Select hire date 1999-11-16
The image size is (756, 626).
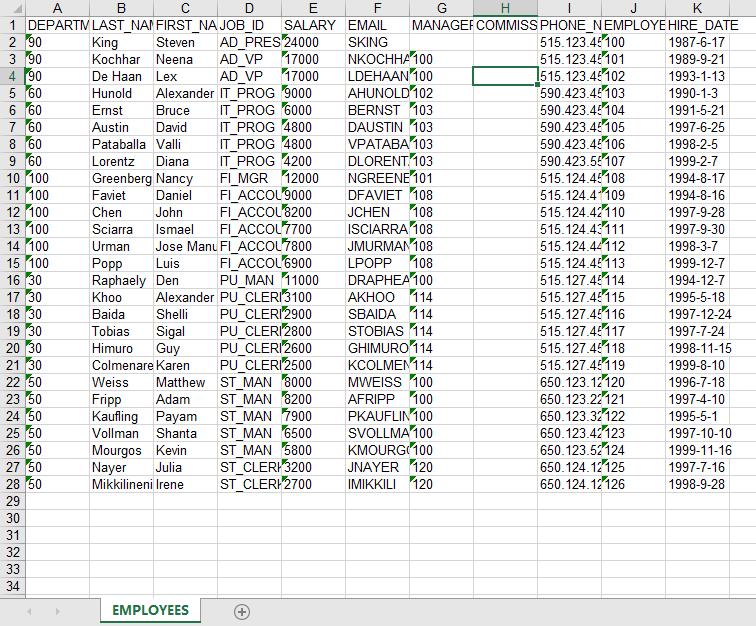pos(697,450)
